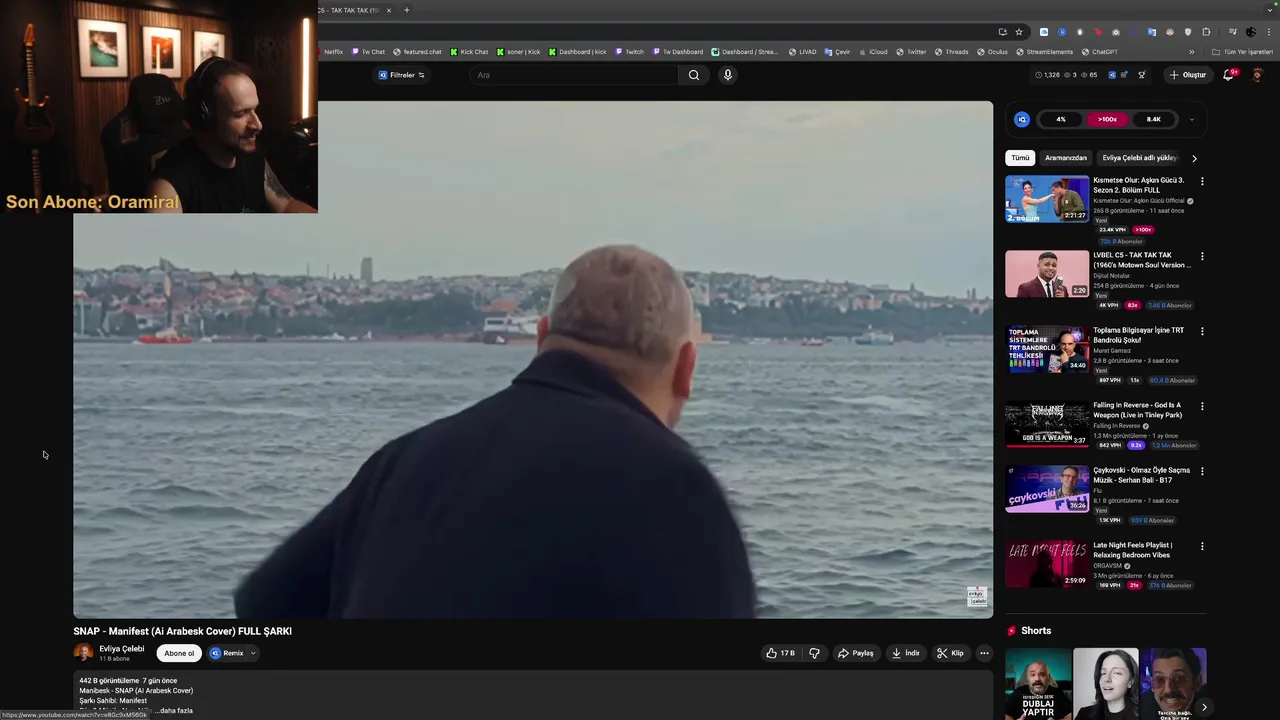Screen dimensions: 1280x720
Task: Open the DUBLAJ YAPTIR short thumbnail
Action: 1038,684
